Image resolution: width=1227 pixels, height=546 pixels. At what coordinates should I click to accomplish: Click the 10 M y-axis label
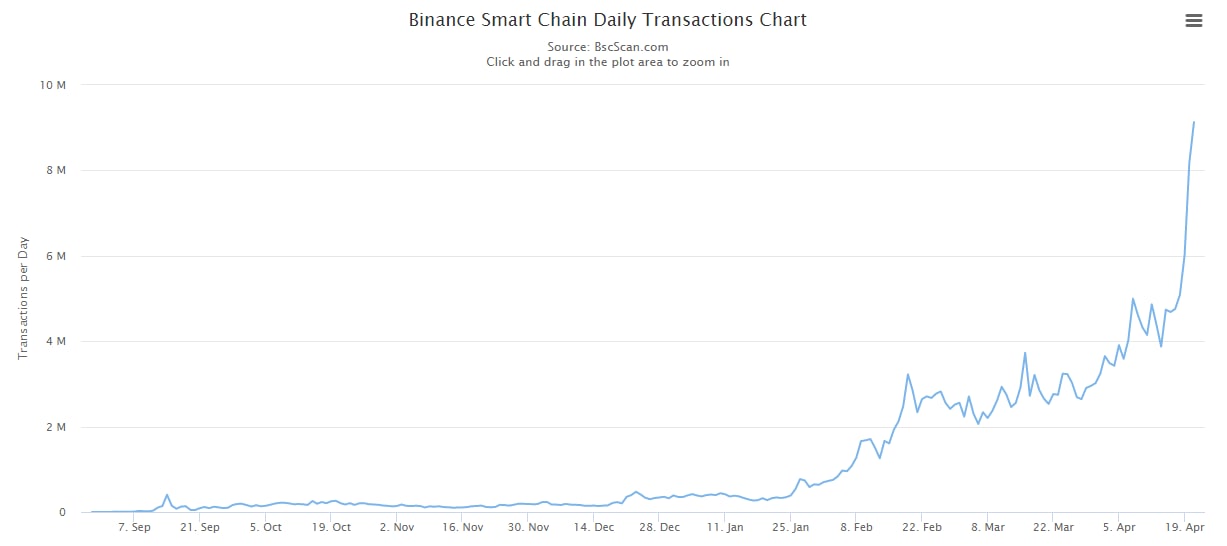(55, 85)
